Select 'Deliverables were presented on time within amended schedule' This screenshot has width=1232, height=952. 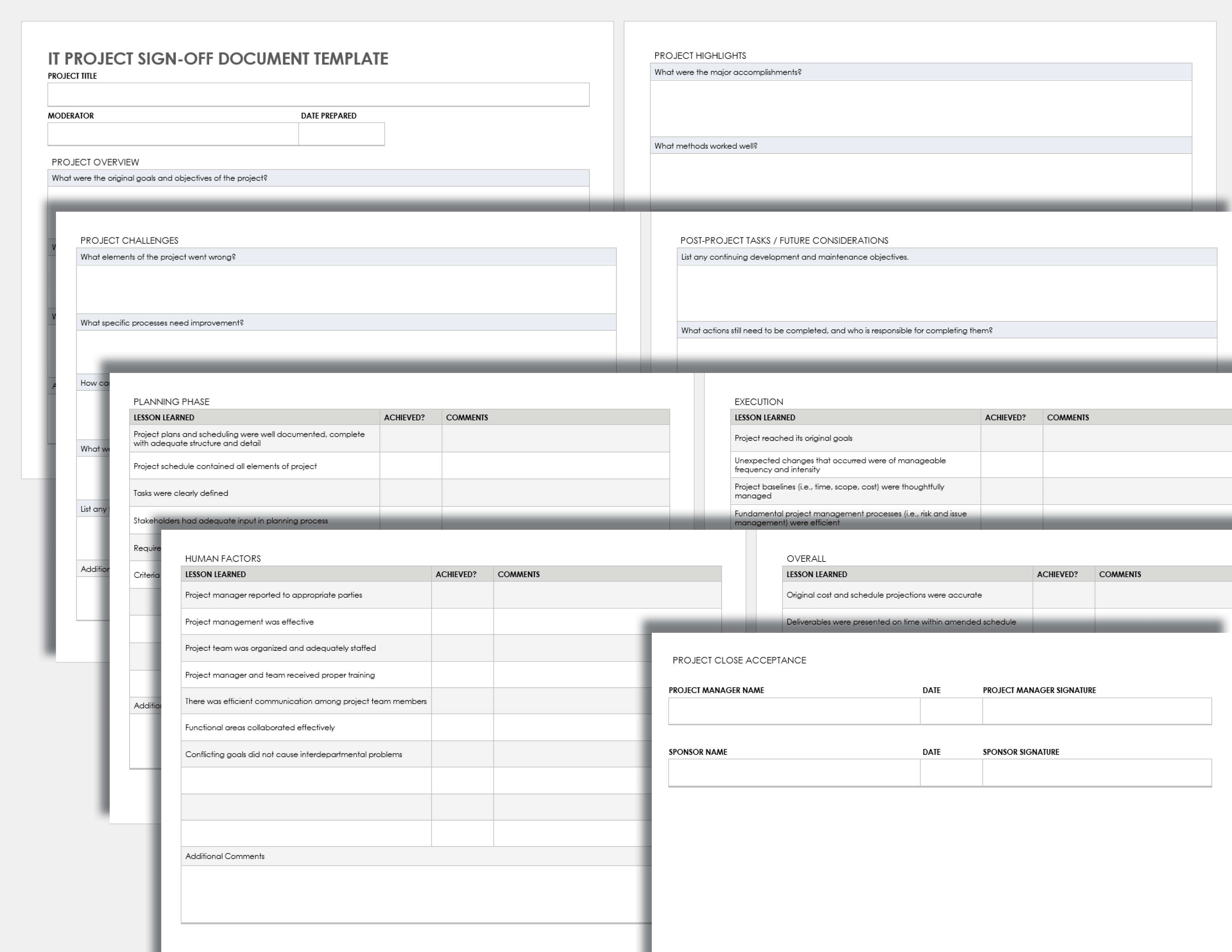(902, 622)
